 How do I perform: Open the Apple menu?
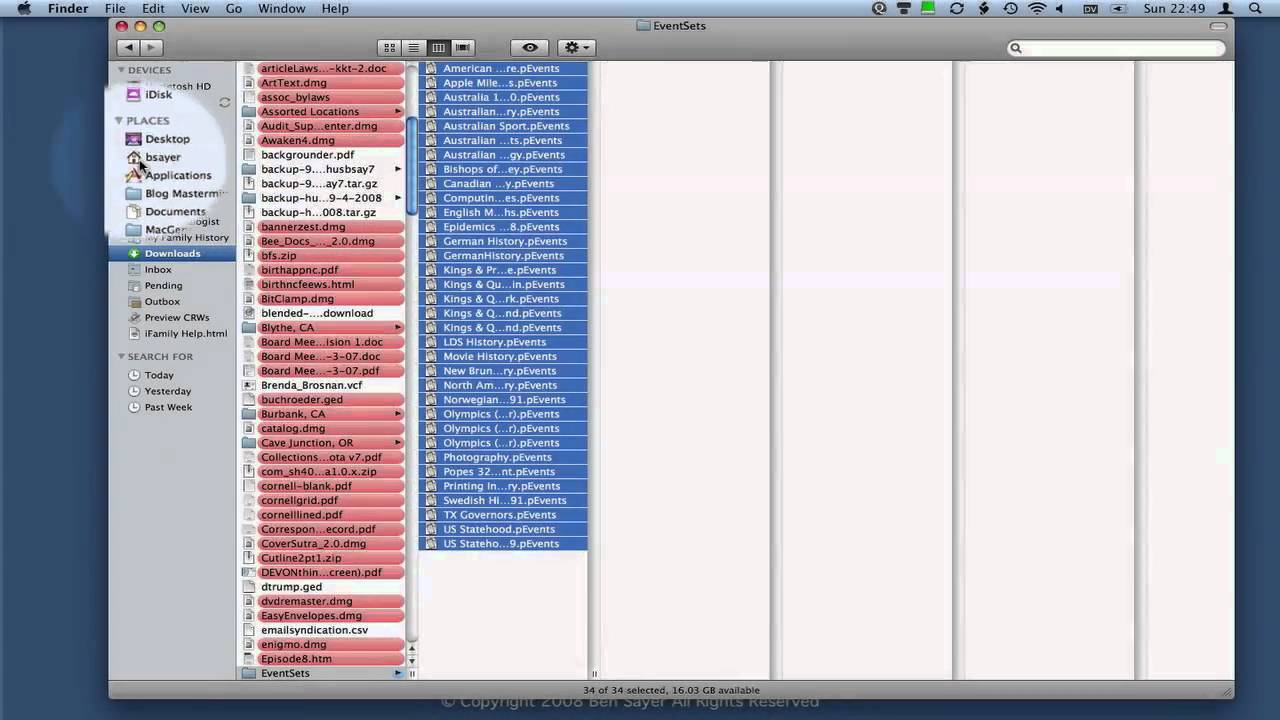click(24, 8)
